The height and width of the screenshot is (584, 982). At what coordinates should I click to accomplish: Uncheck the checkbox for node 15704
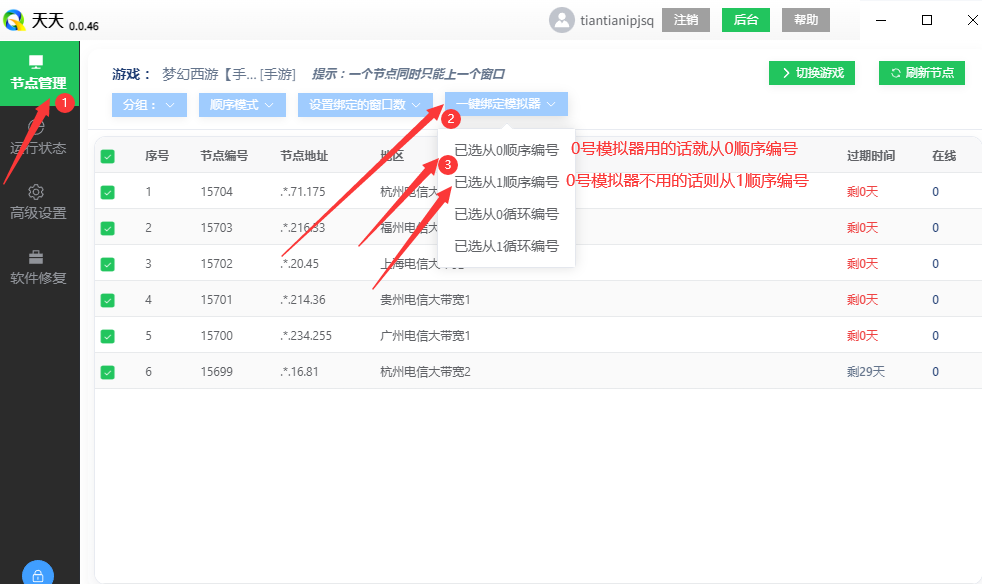click(107, 191)
